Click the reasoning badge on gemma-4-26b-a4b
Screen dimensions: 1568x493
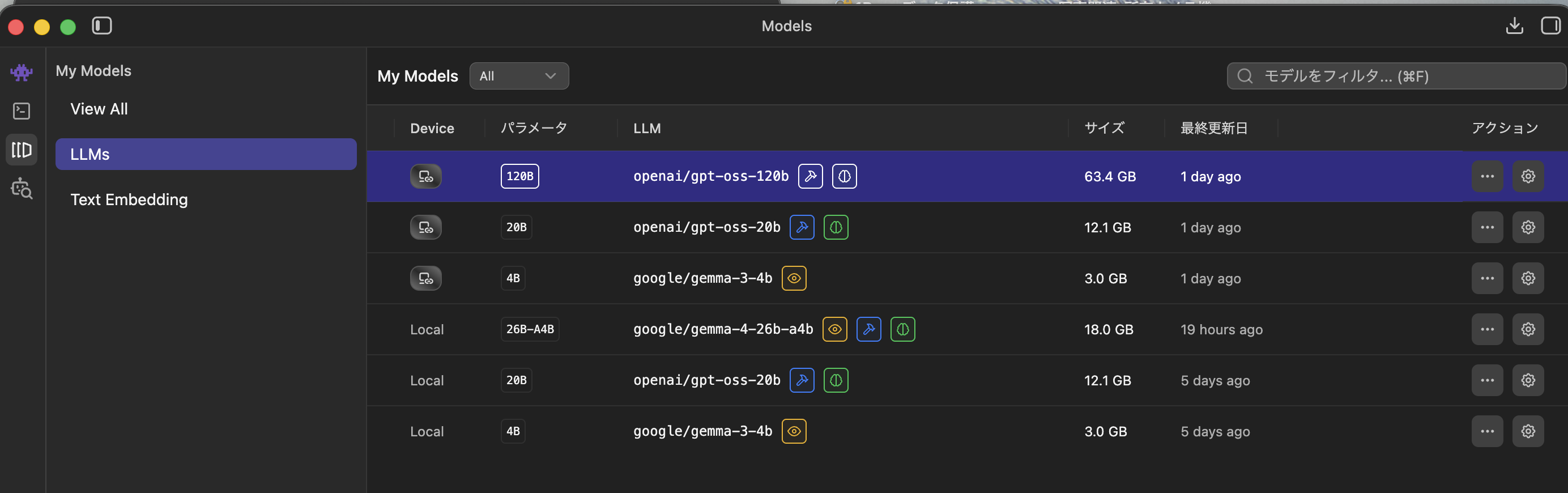click(903, 329)
